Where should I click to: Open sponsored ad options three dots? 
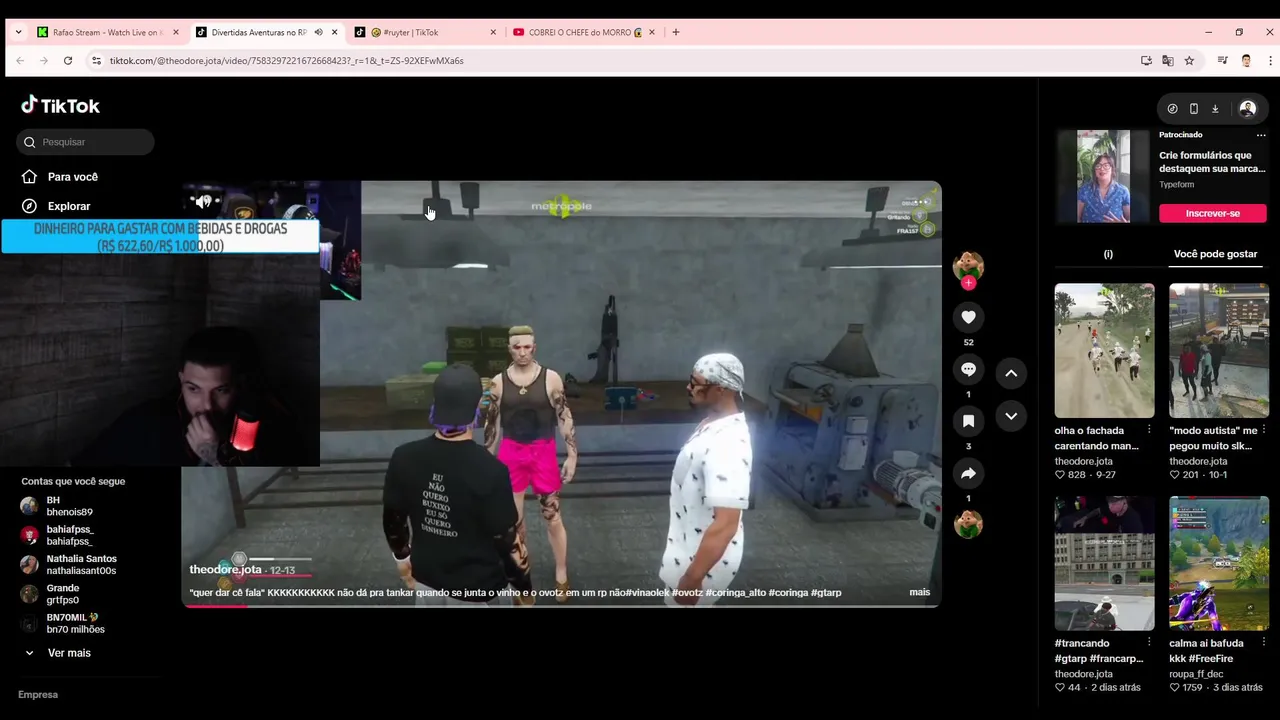[x=1261, y=135]
